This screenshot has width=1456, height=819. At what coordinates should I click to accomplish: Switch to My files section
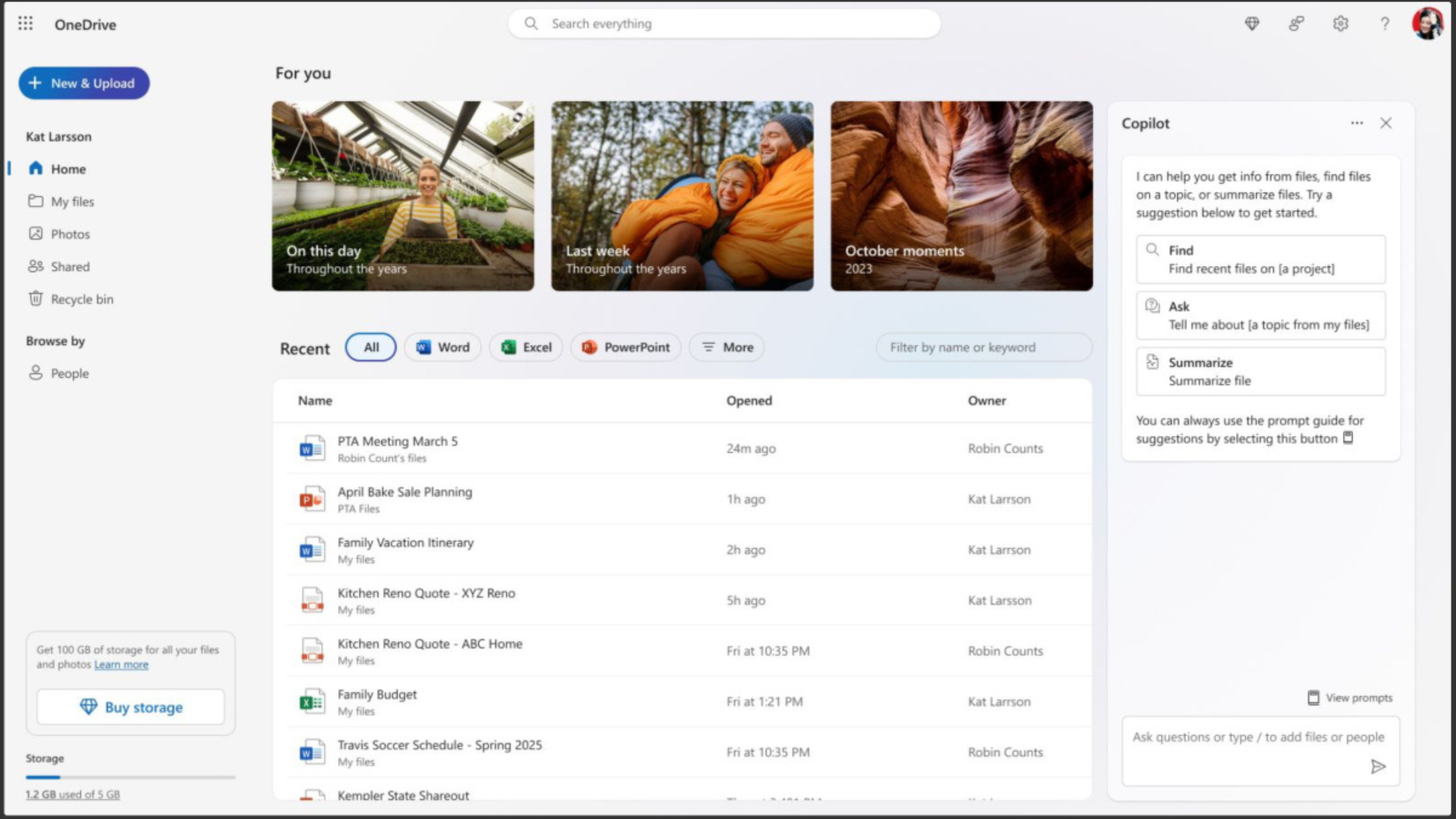click(72, 201)
